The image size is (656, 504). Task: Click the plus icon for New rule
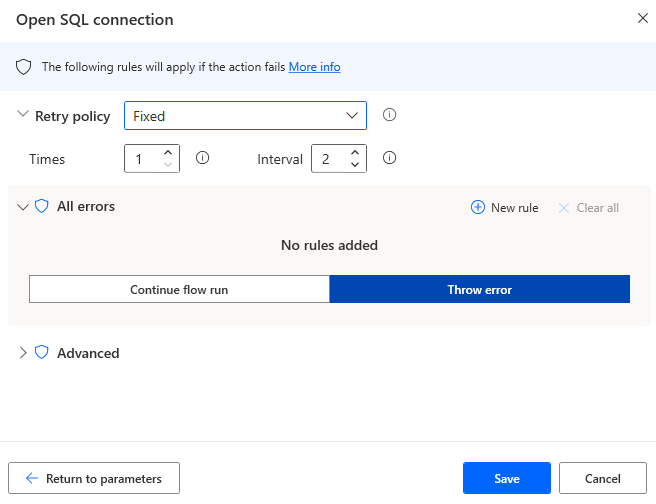point(478,207)
